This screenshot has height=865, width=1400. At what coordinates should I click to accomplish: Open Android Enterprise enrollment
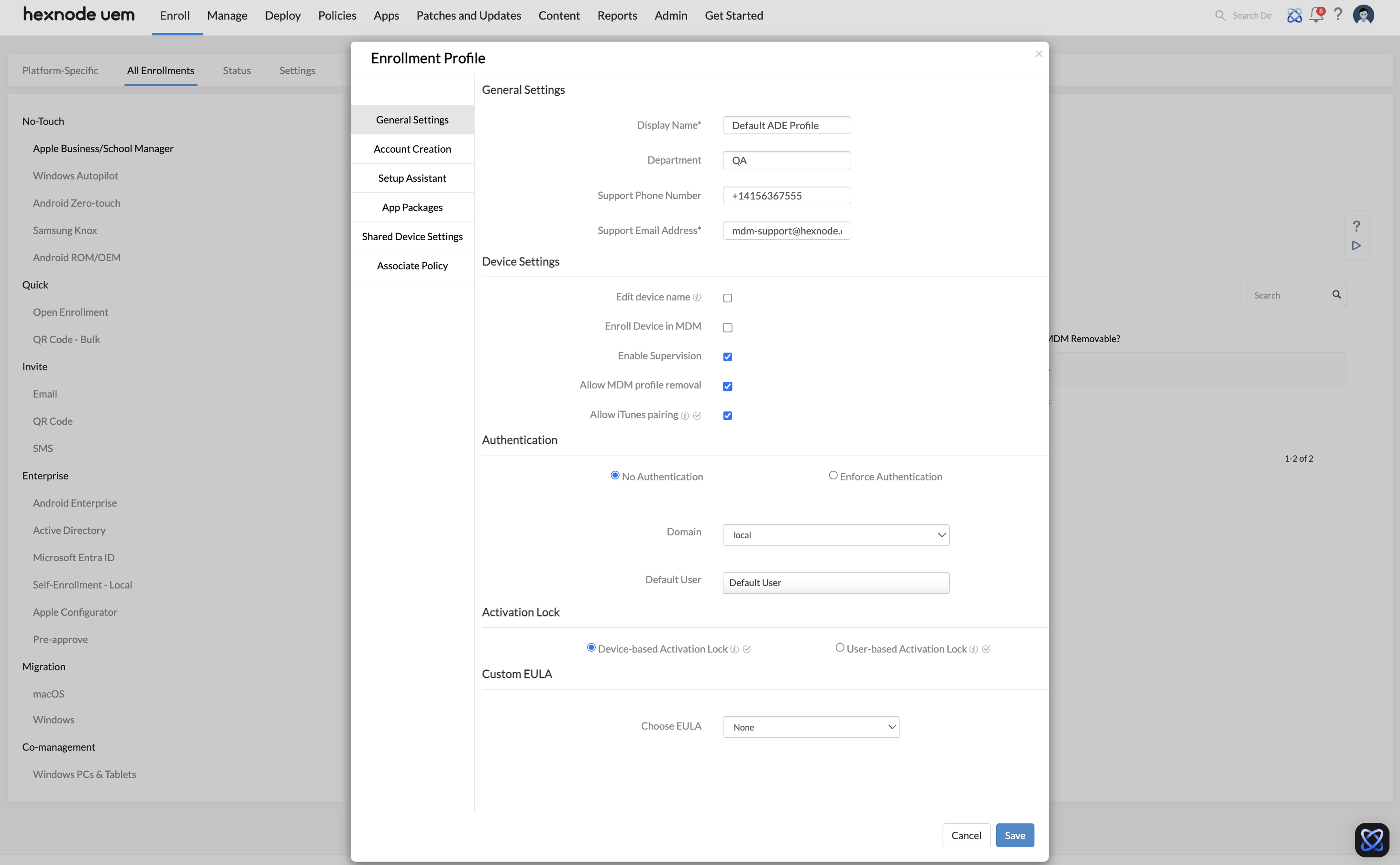(x=75, y=503)
